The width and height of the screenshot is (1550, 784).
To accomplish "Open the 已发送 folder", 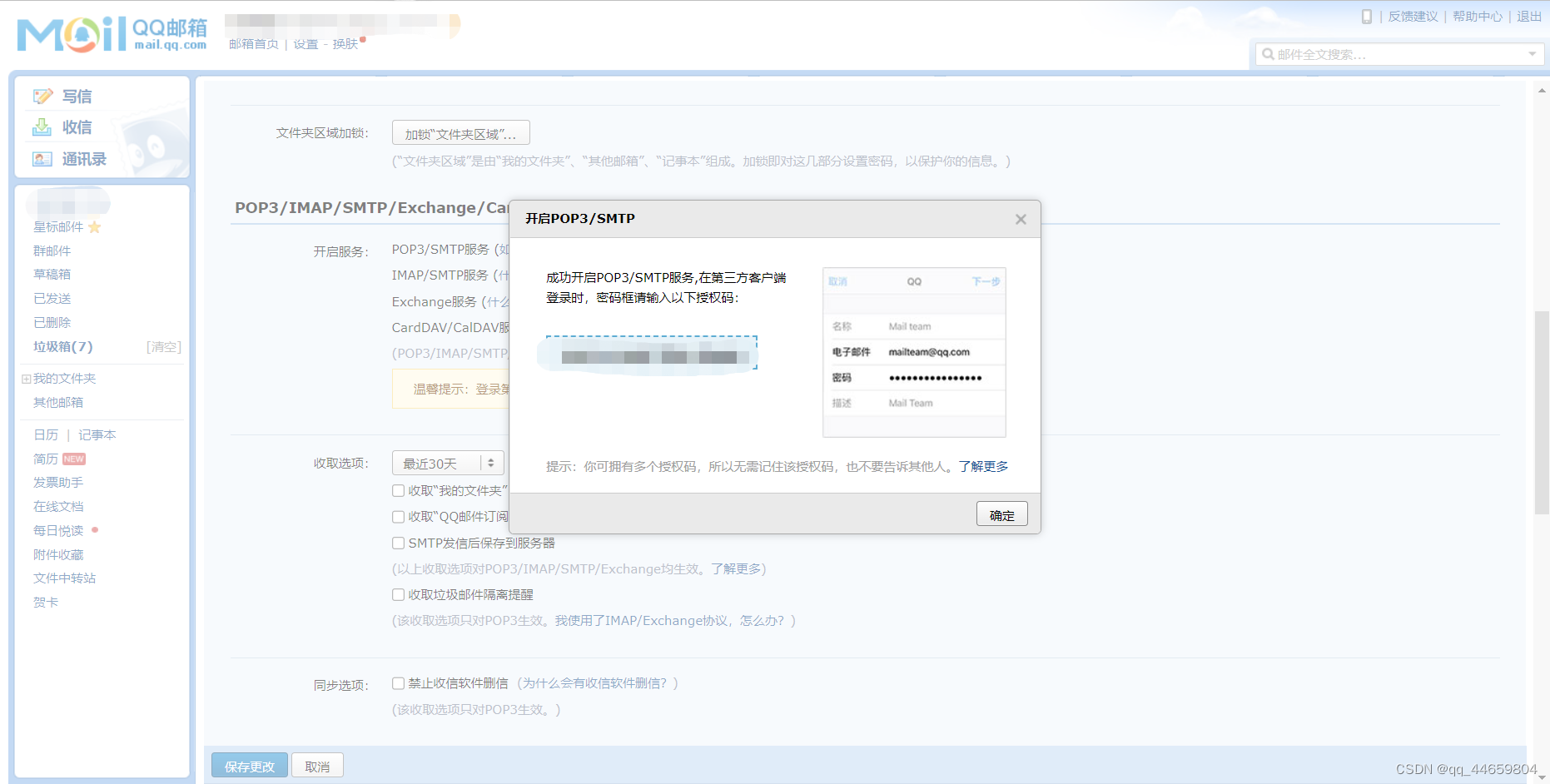I will pos(52,299).
